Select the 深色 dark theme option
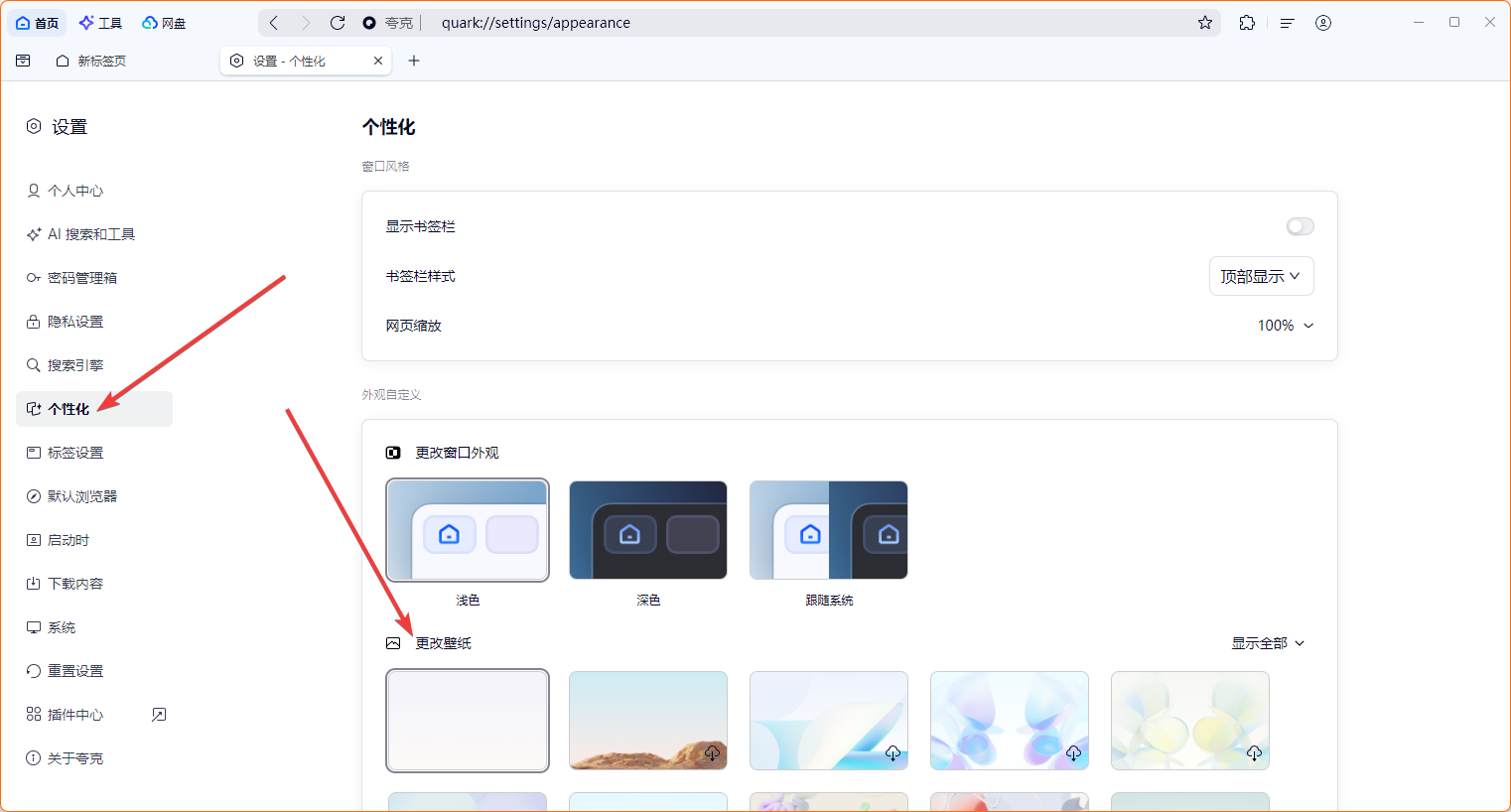 click(x=648, y=530)
